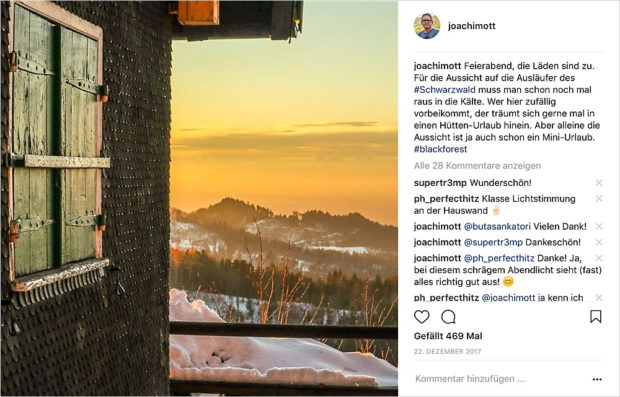
Task: Delete the @butasankatori Vielen Dank comment X
Action: [599, 226]
